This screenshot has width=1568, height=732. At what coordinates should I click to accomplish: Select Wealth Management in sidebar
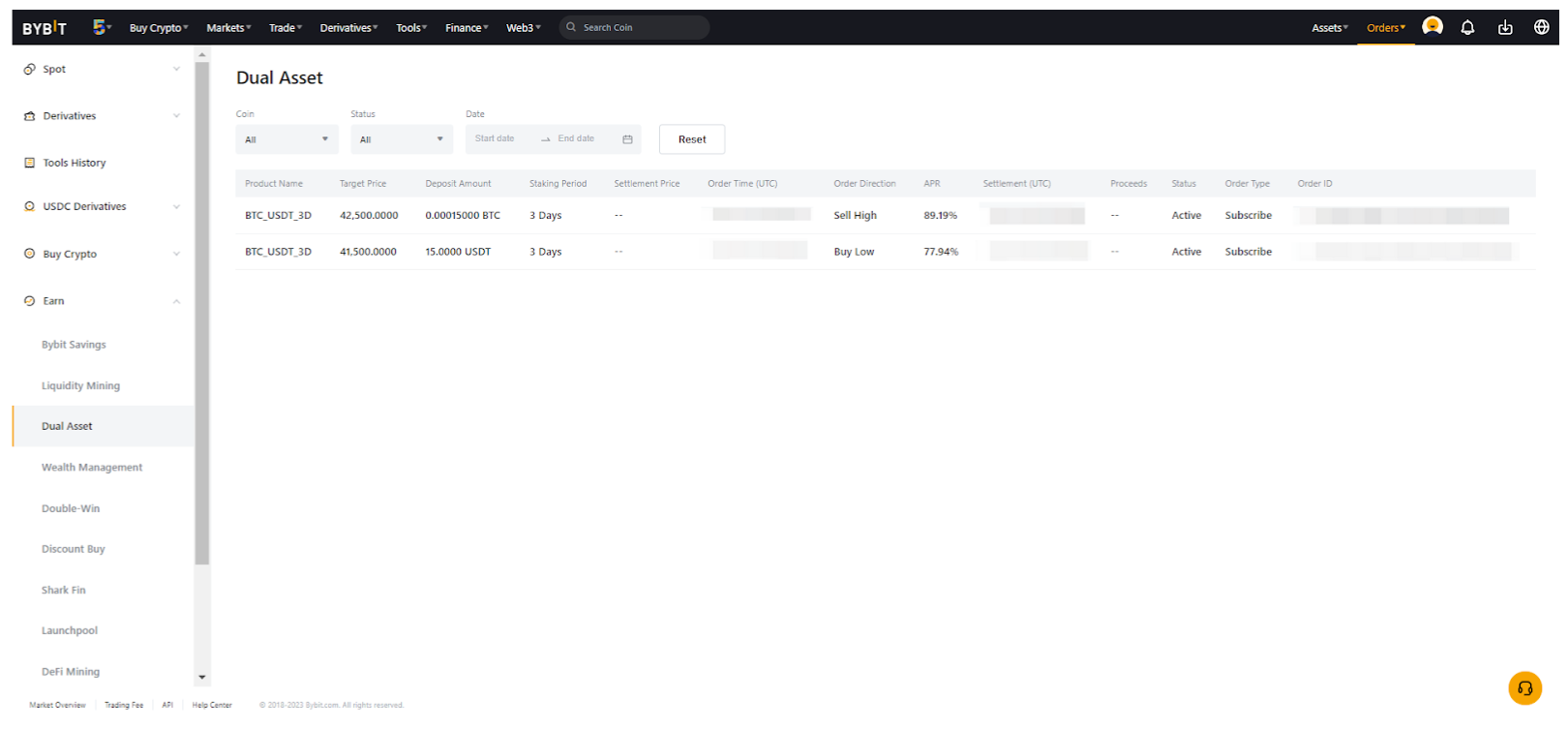(x=92, y=468)
